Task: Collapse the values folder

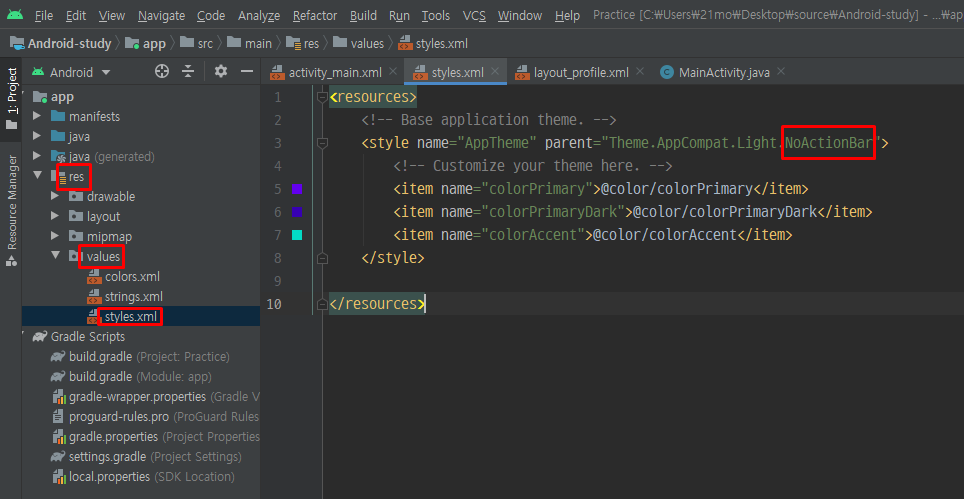Action: click(55, 256)
